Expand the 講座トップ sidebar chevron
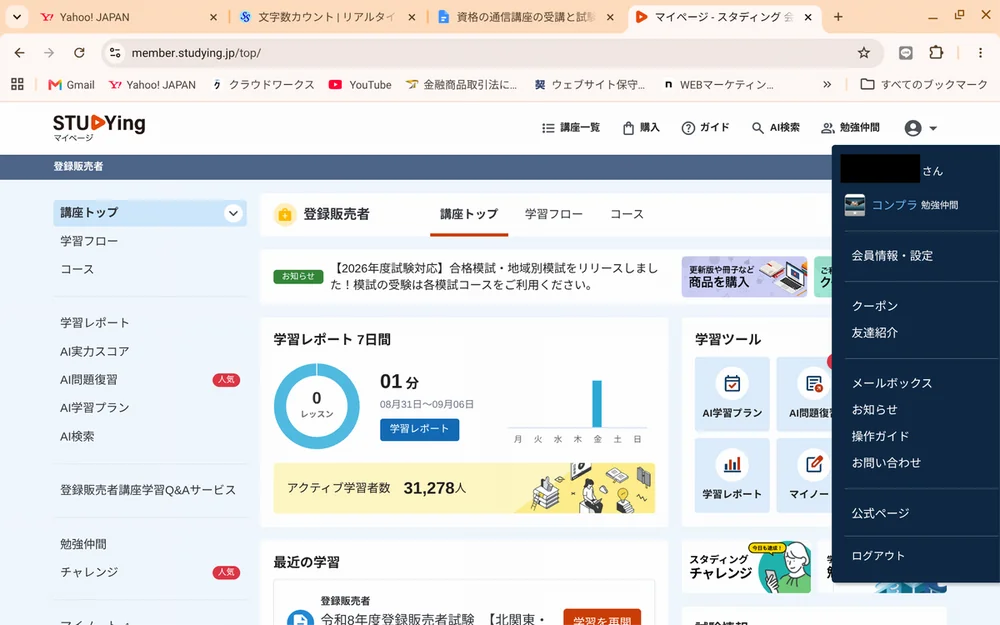1000x625 pixels. 233,213
